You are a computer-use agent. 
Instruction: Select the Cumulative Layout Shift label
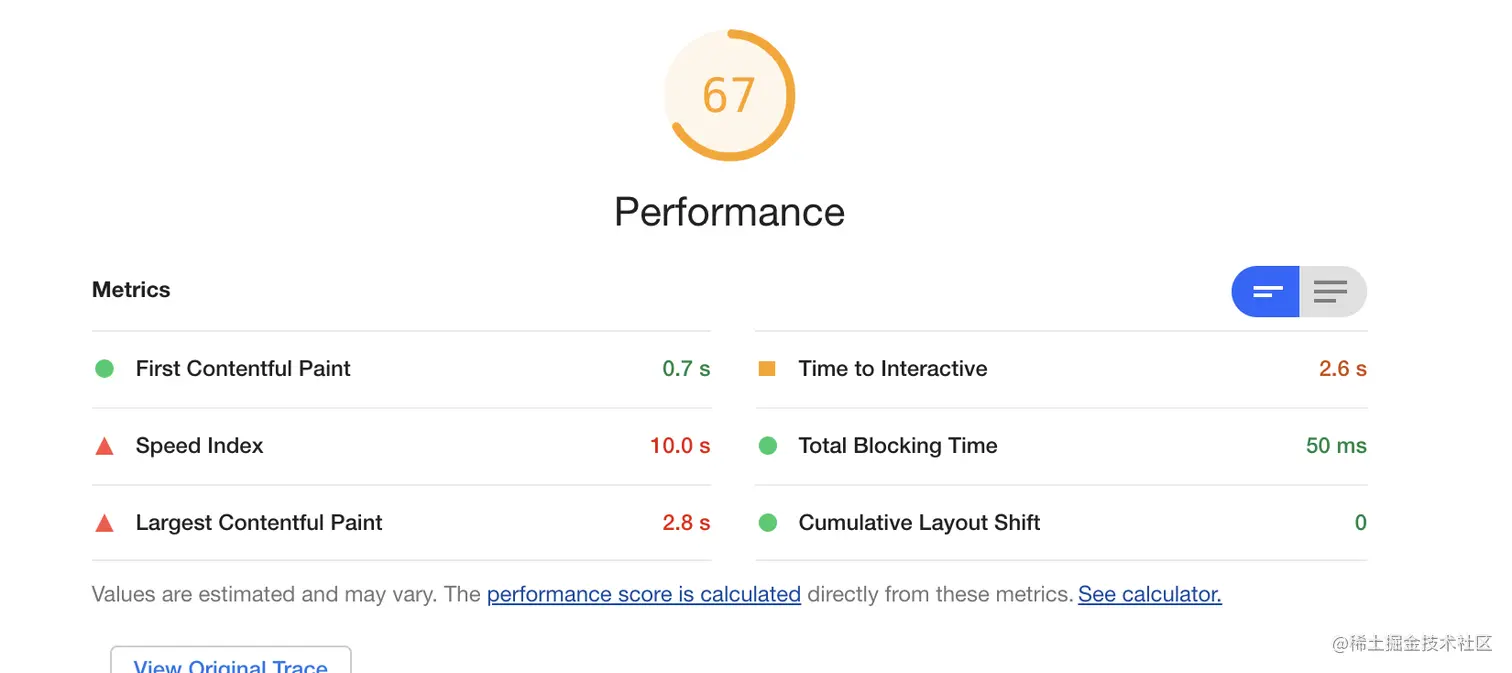919,523
